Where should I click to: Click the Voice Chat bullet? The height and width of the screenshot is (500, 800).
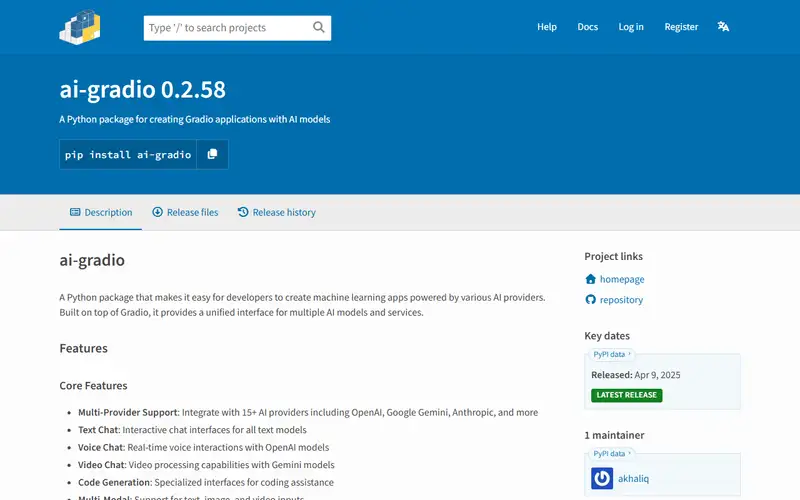(x=204, y=447)
